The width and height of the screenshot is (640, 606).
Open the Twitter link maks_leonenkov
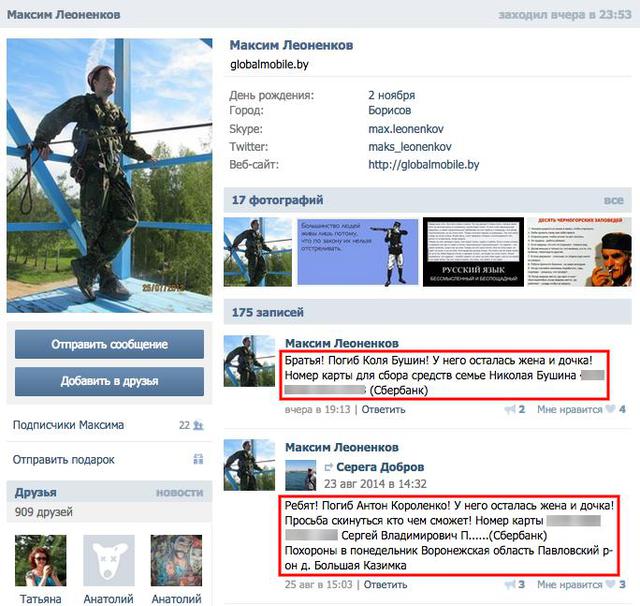point(410,147)
